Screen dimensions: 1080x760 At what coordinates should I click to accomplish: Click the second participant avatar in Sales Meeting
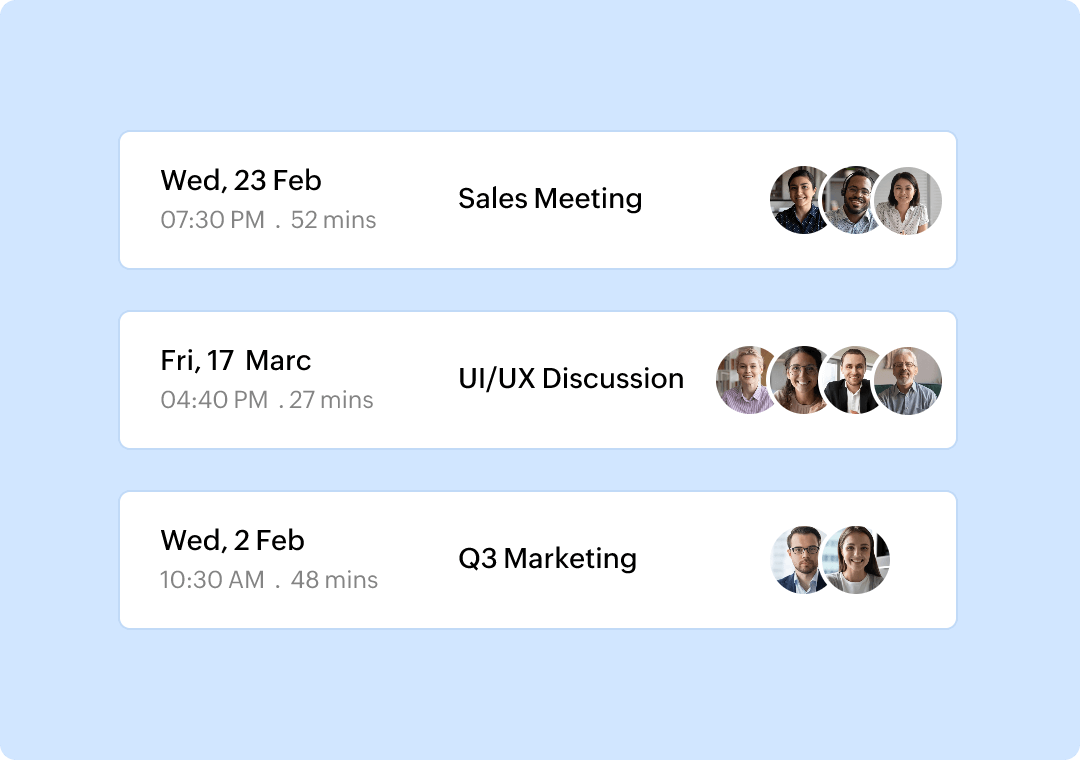855,199
